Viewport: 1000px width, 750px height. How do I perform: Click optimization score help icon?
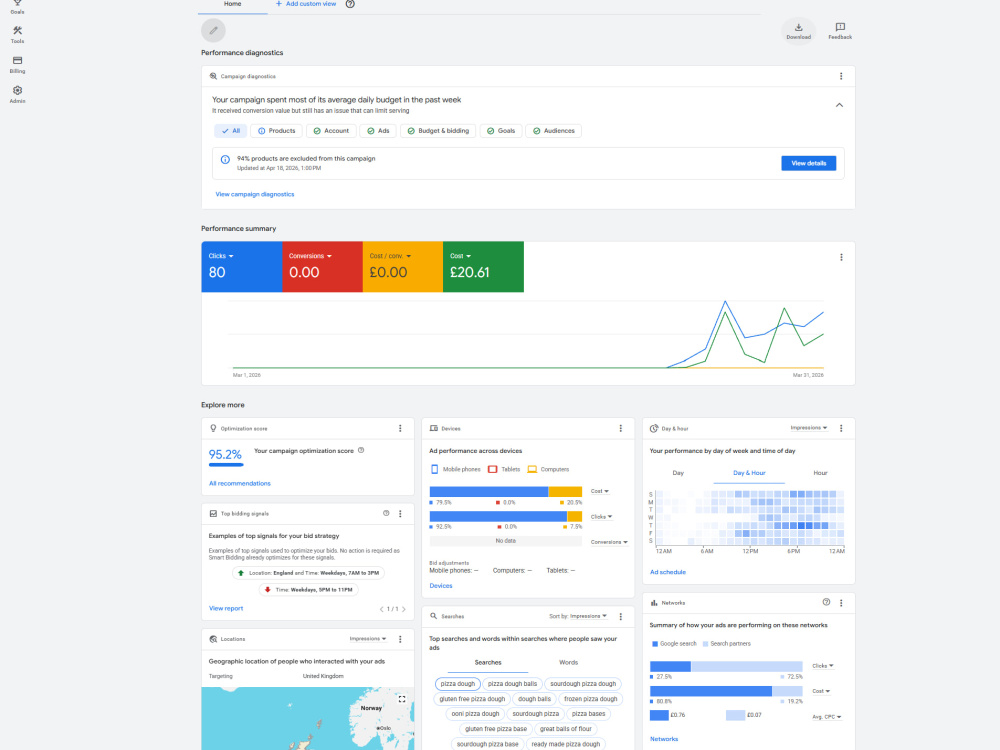coord(361,450)
